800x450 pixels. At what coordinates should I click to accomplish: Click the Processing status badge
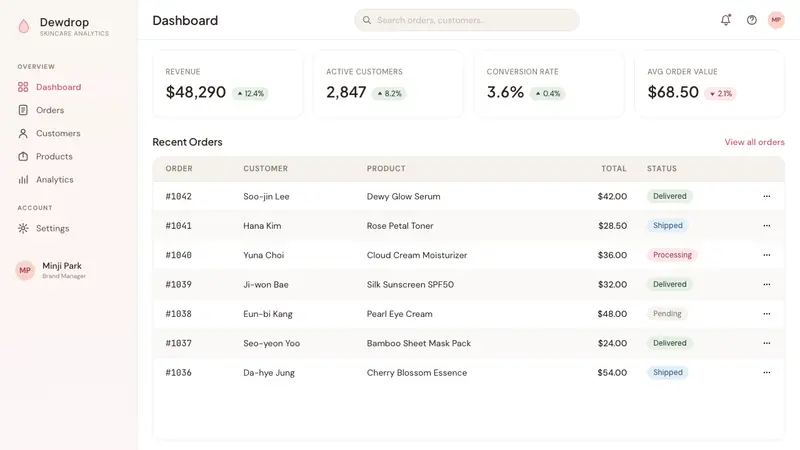coord(672,255)
